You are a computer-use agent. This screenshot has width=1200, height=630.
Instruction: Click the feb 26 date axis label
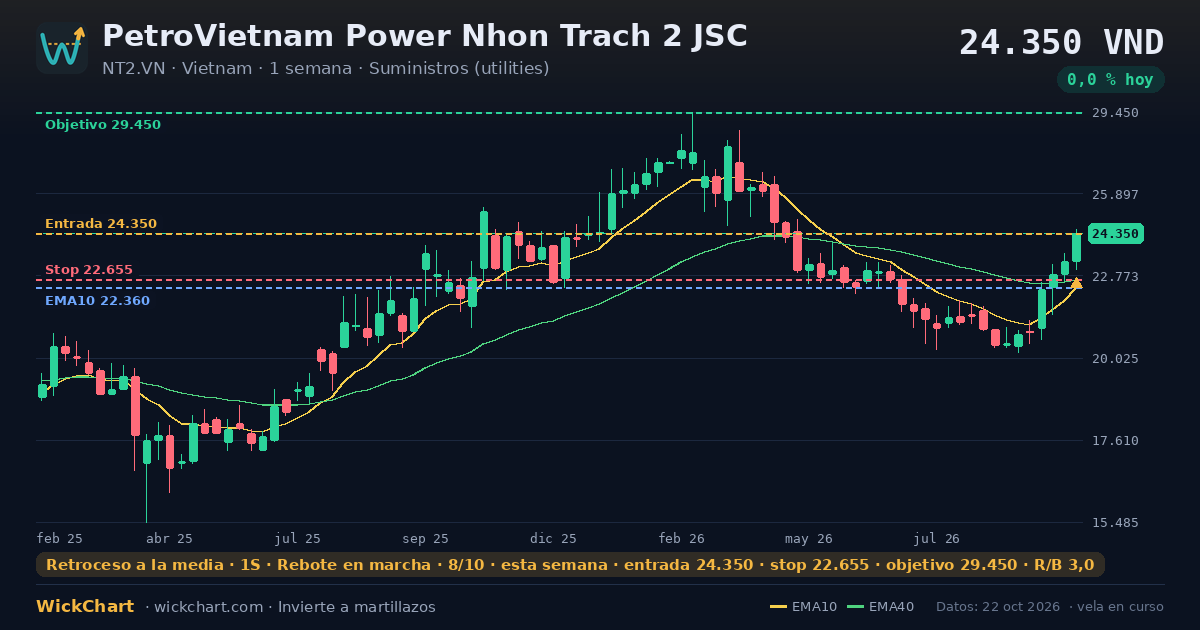682,538
